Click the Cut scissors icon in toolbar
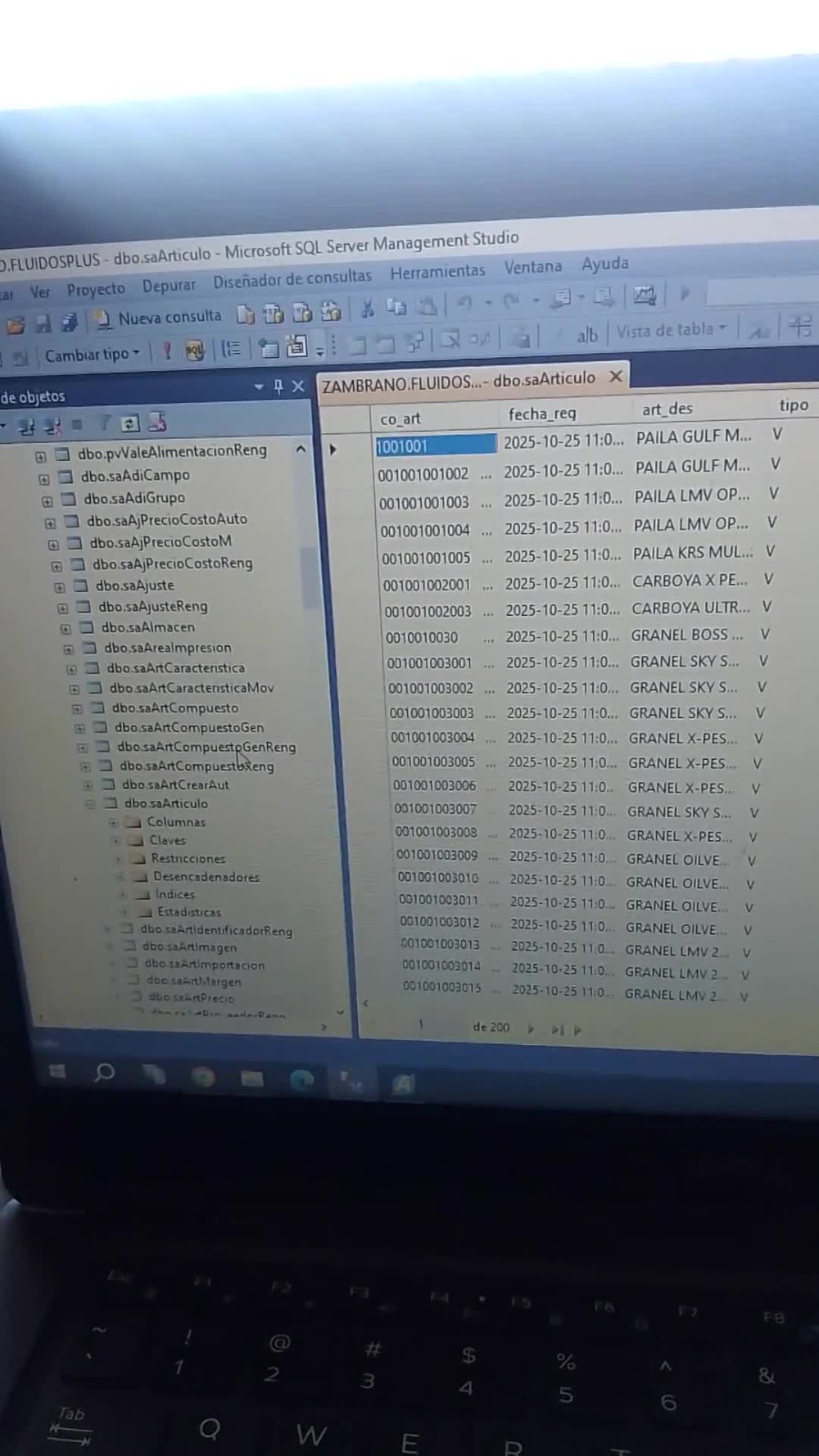This screenshot has width=819, height=1456. 367,308
